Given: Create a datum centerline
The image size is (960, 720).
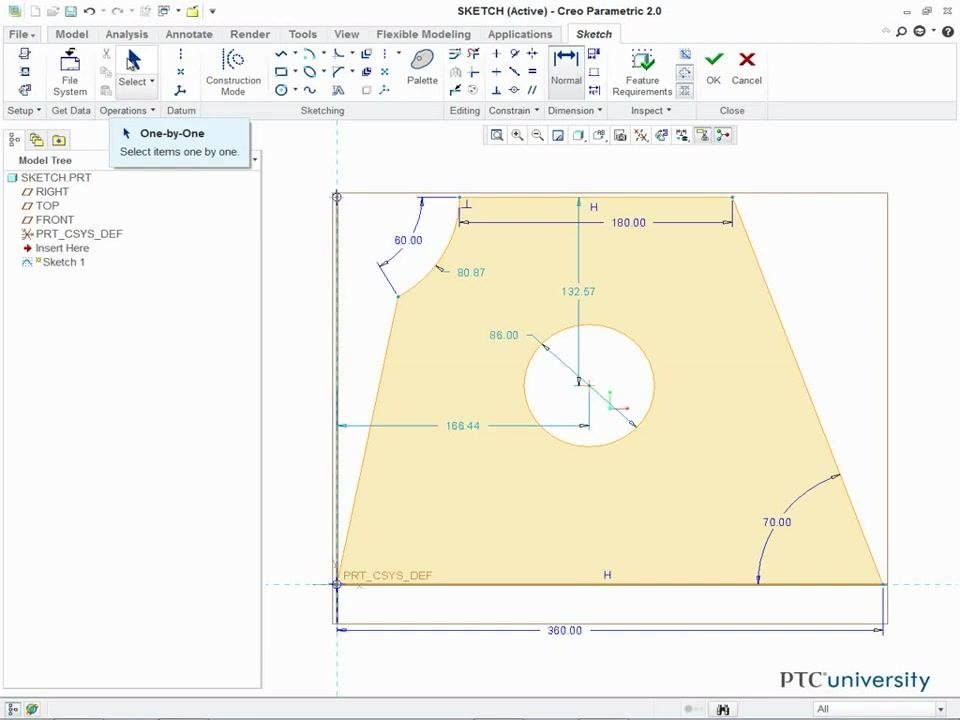Looking at the screenshot, I should [x=180, y=54].
